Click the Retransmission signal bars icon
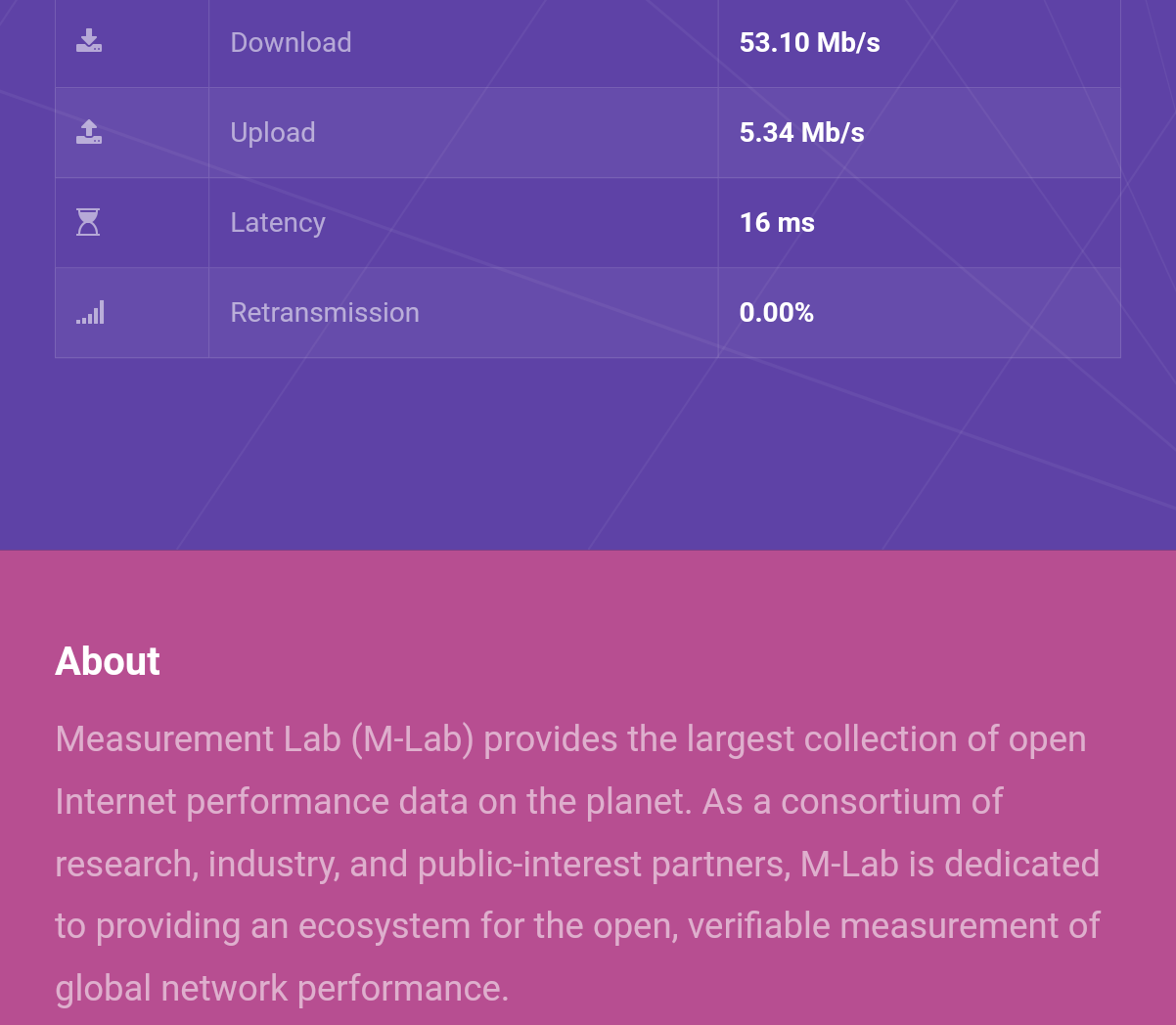The height and width of the screenshot is (1025, 1176). click(90, 313)
